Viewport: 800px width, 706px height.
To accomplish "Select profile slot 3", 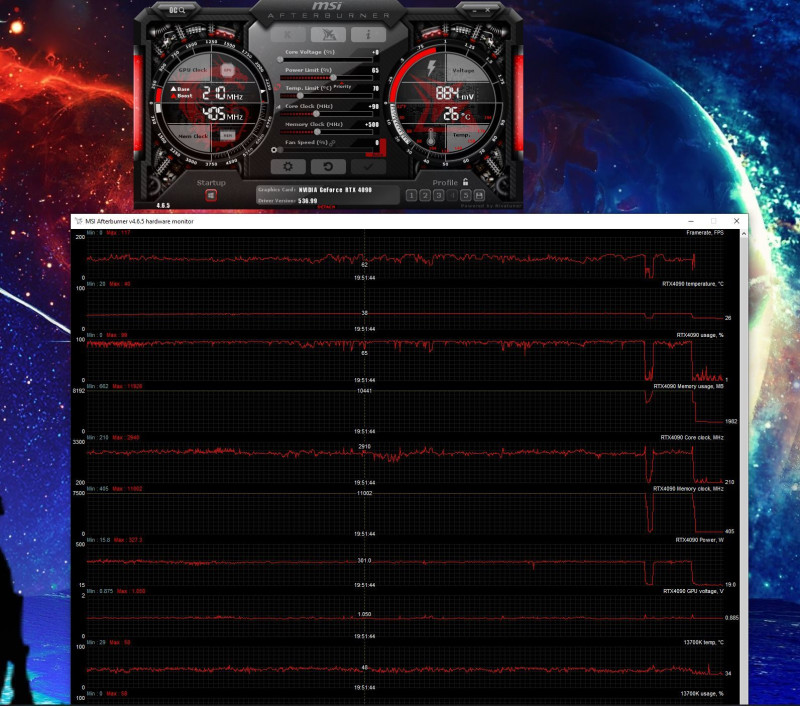I will pos(438,195).
